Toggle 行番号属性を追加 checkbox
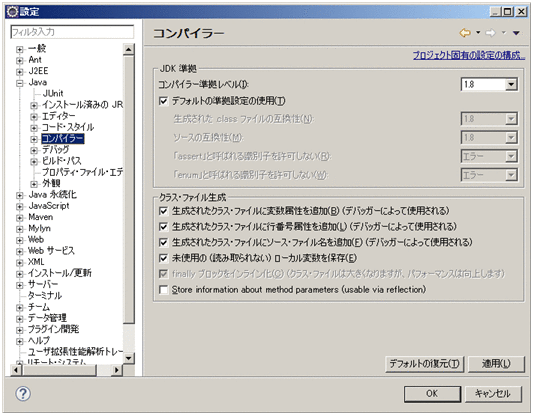This screenshot has height=417, width=535. coord(163,227)
